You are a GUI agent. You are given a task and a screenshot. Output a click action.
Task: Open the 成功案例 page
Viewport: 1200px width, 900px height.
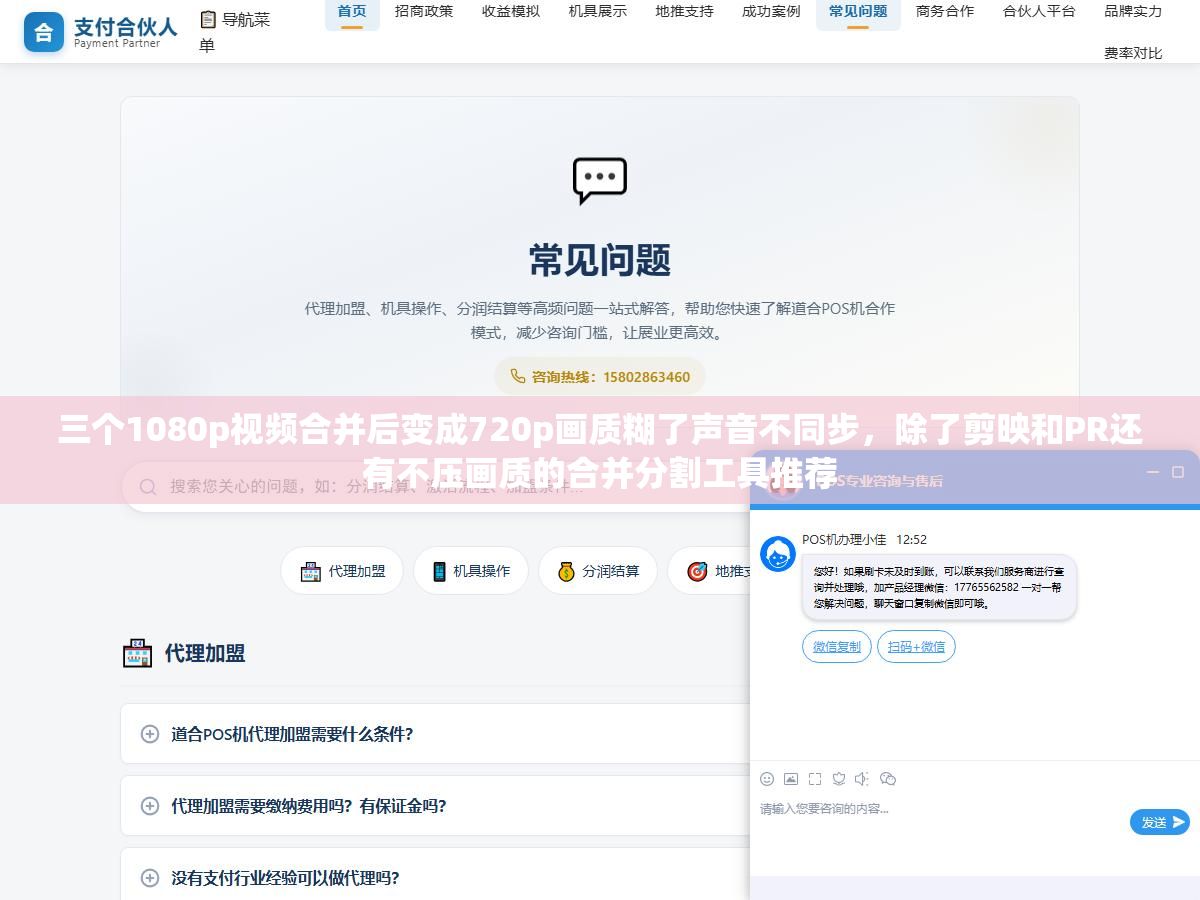click(771, 12)
